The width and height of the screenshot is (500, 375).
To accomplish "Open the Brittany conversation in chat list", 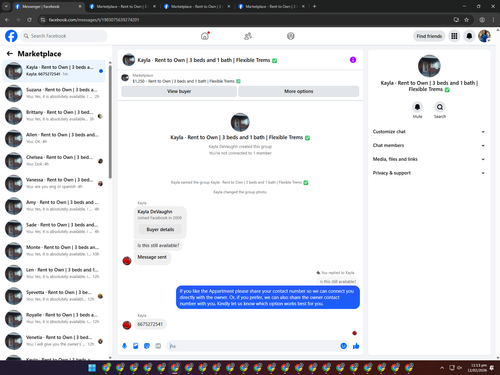I will (54, 116).
